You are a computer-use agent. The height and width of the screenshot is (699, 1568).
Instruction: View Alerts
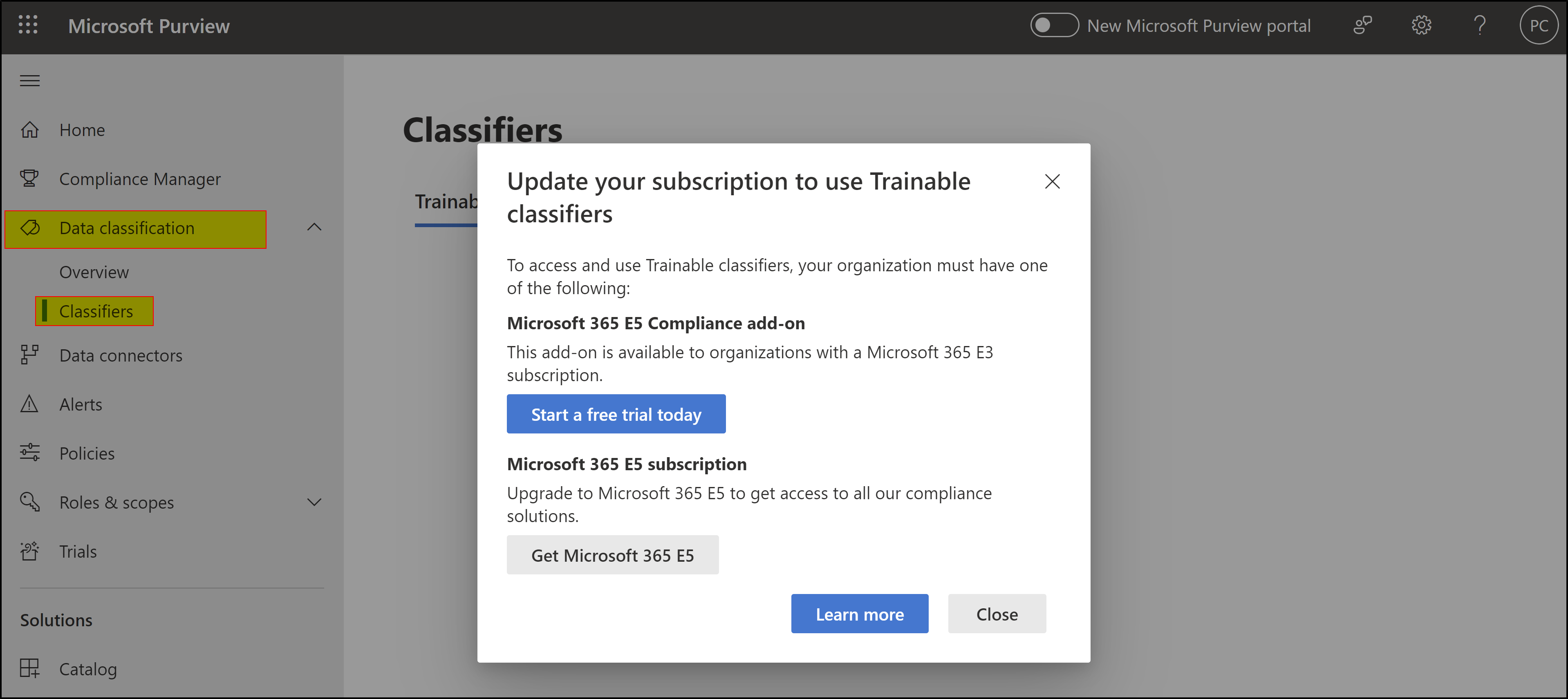coord(81,404)
